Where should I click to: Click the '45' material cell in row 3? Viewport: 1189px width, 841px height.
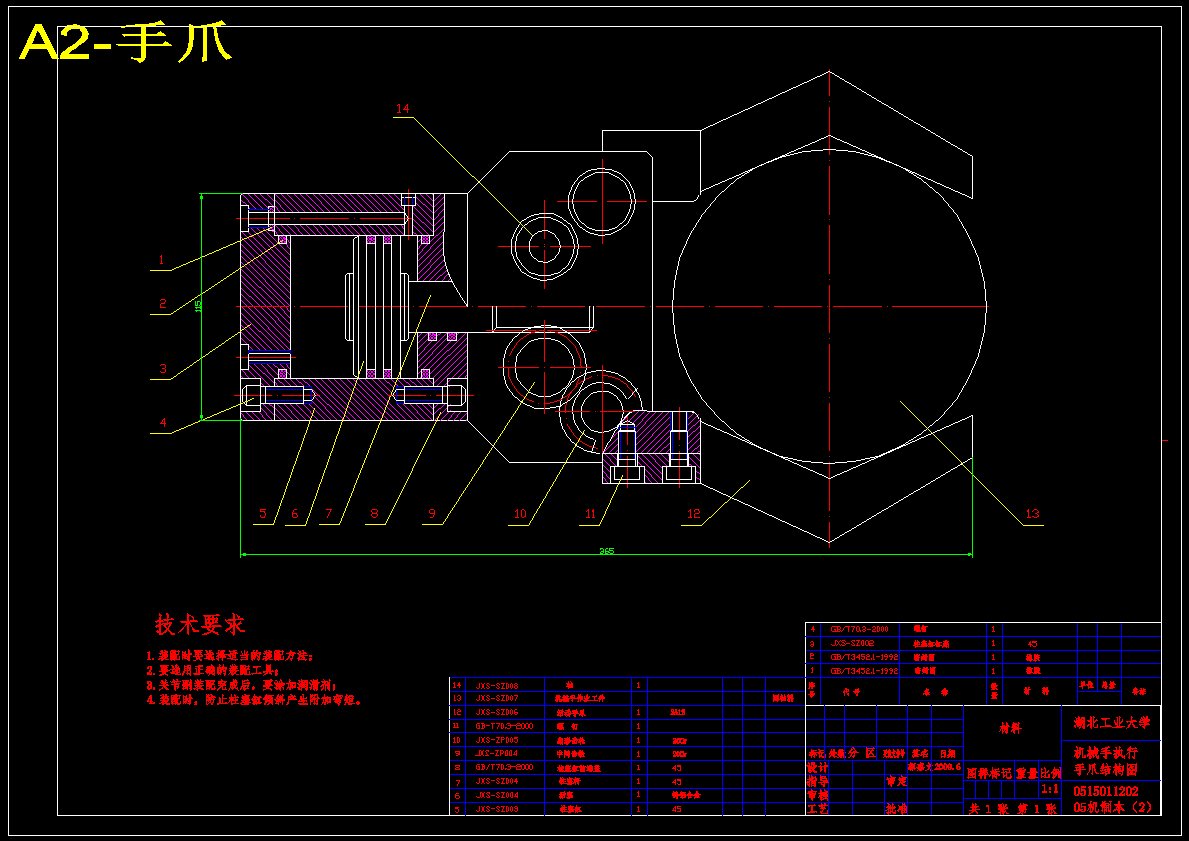1032,644
